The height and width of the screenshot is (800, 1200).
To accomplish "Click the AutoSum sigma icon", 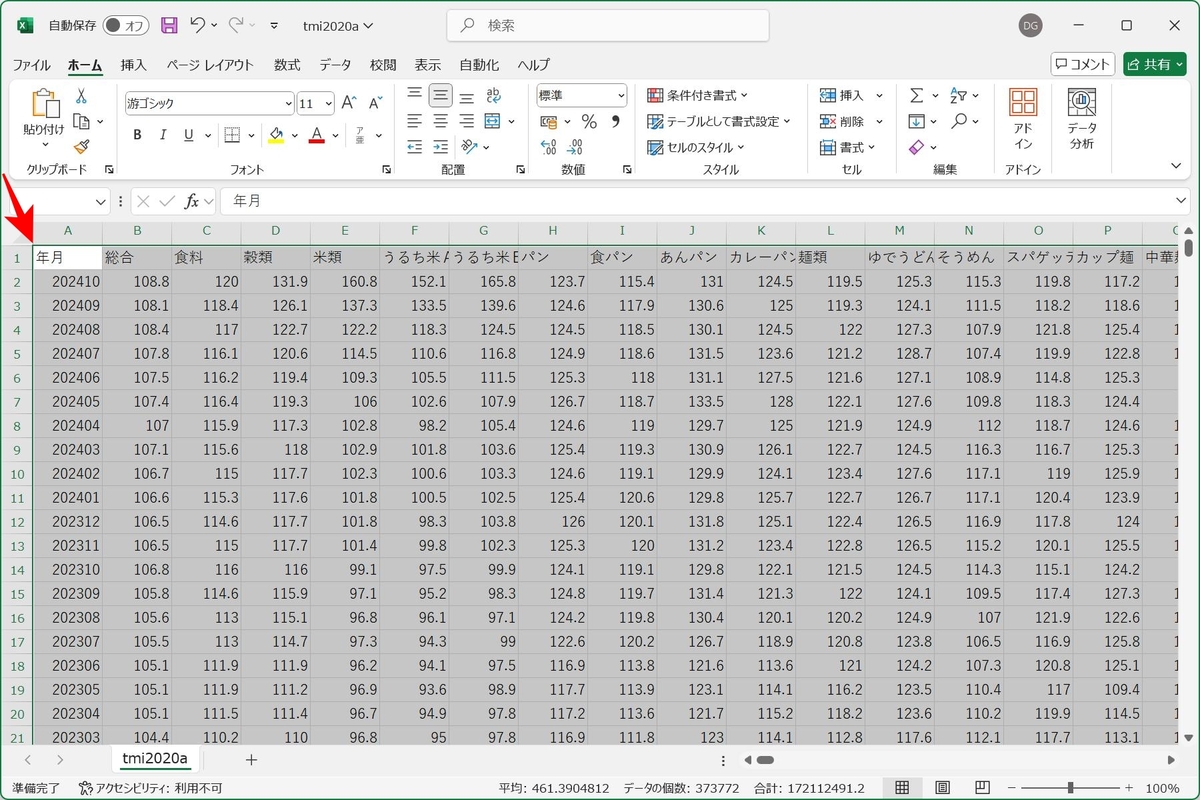I will pos(916,96).
